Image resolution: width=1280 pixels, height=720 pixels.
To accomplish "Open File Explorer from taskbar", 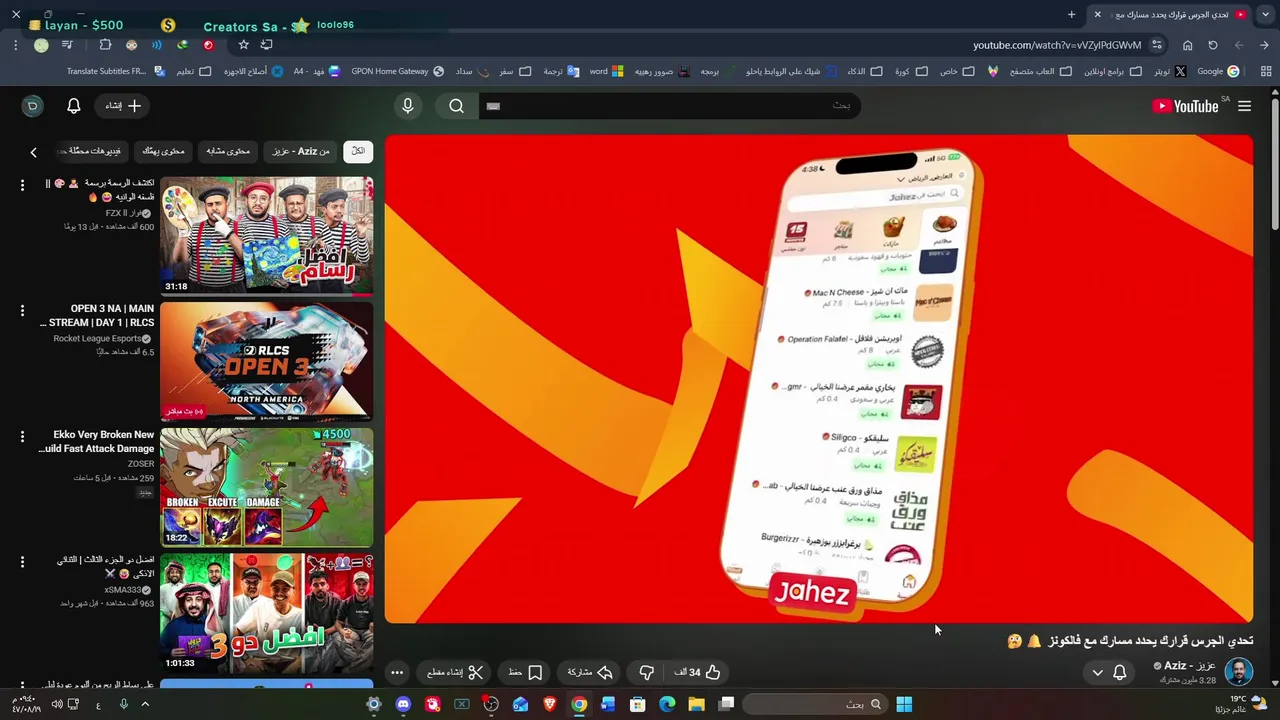I will tap(696, 704).
